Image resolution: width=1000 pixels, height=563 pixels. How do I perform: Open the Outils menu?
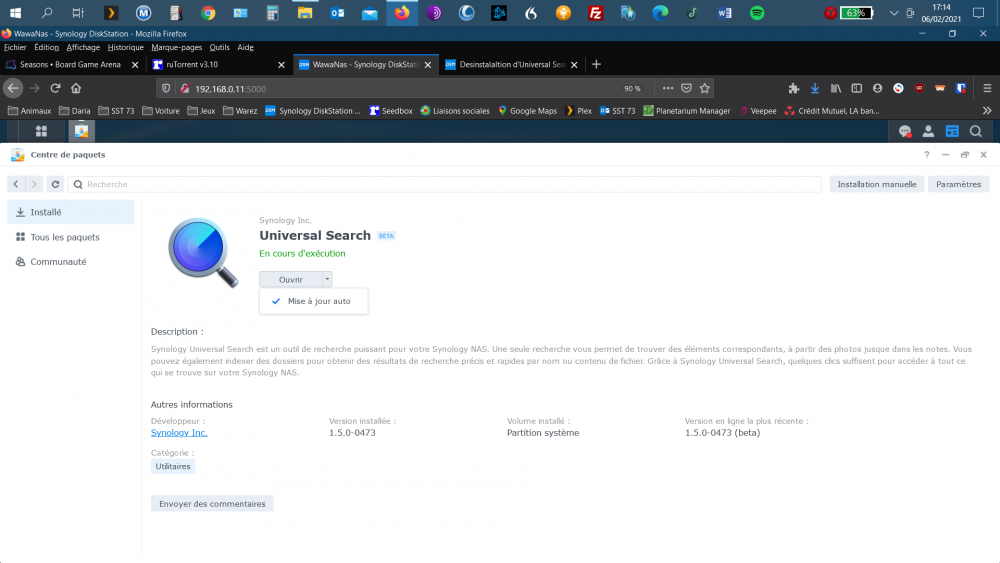point(219,47)
